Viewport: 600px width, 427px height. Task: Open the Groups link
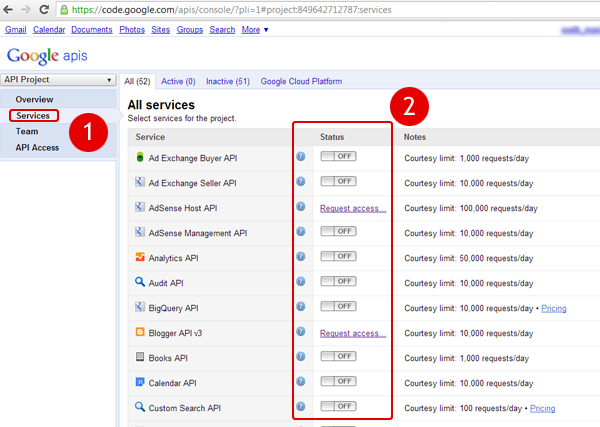coord(190,30)
